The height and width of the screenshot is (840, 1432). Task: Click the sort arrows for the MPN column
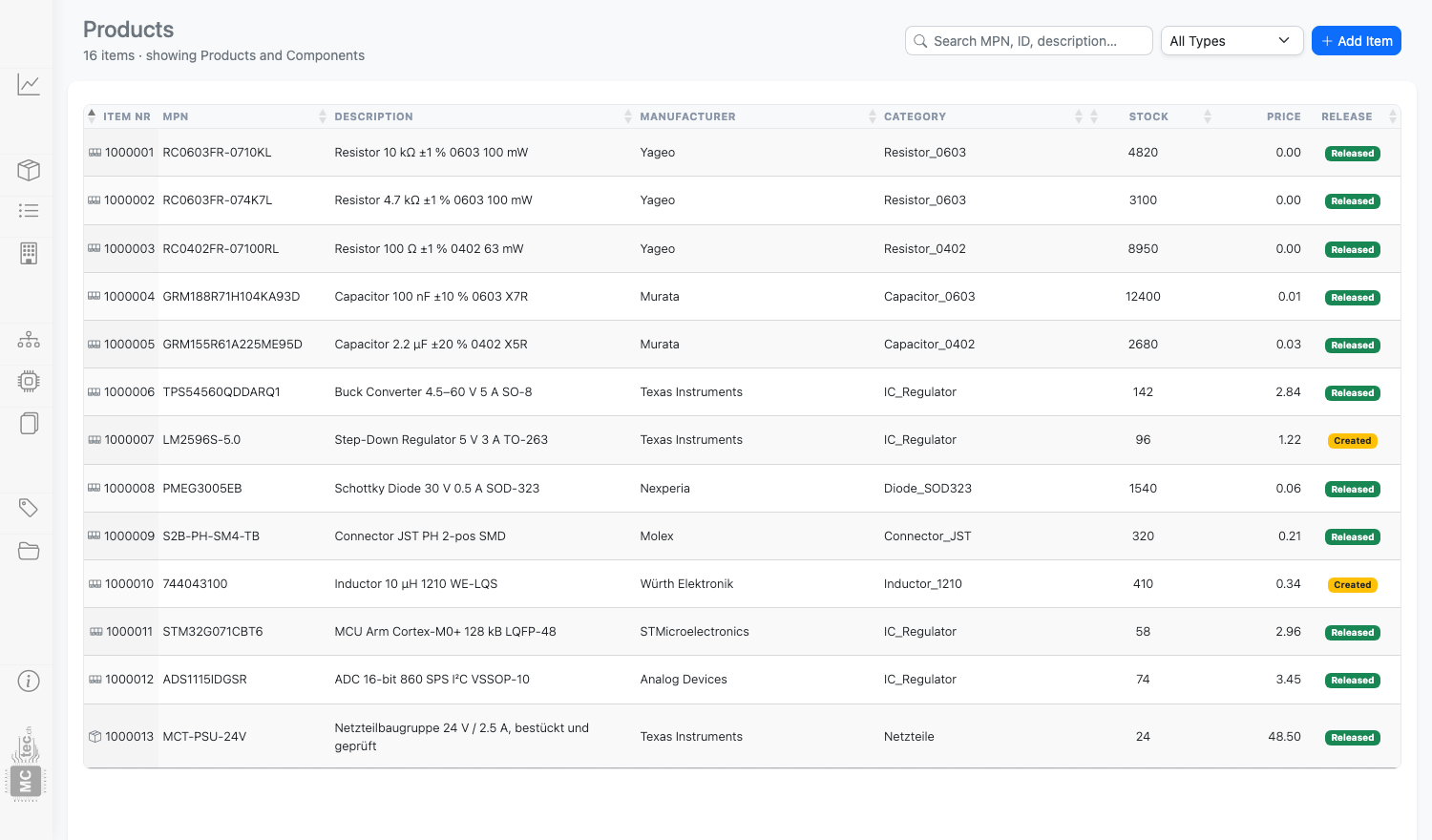pos(323,116)
